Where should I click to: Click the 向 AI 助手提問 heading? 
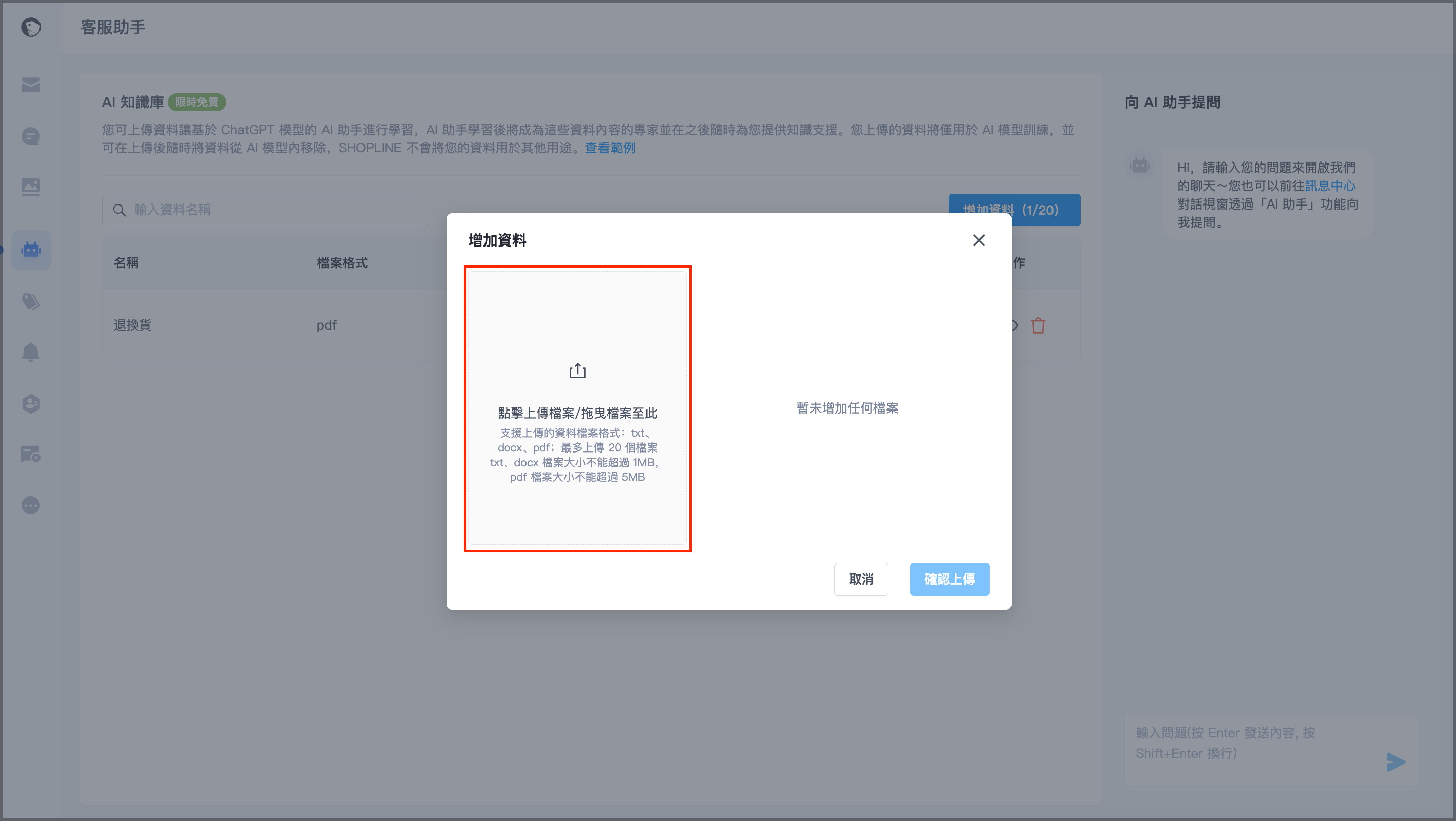[x=1172, y=102]
